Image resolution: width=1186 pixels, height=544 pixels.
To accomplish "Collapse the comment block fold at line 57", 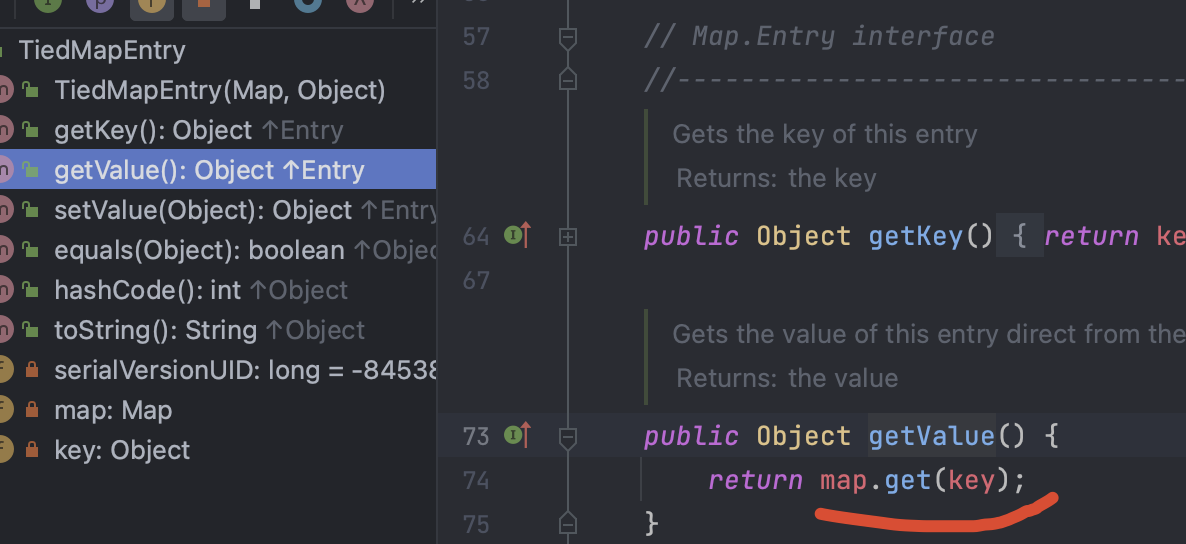I will pos(568,38).
